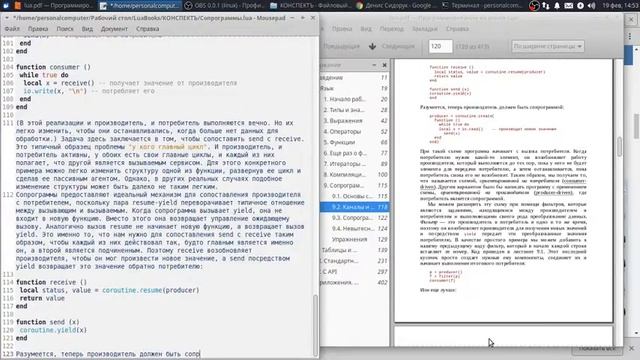The height and width of the screenshot is (360, 640).
Task: Open Справка menu in the PDF viewer
Action: point(457,29)
